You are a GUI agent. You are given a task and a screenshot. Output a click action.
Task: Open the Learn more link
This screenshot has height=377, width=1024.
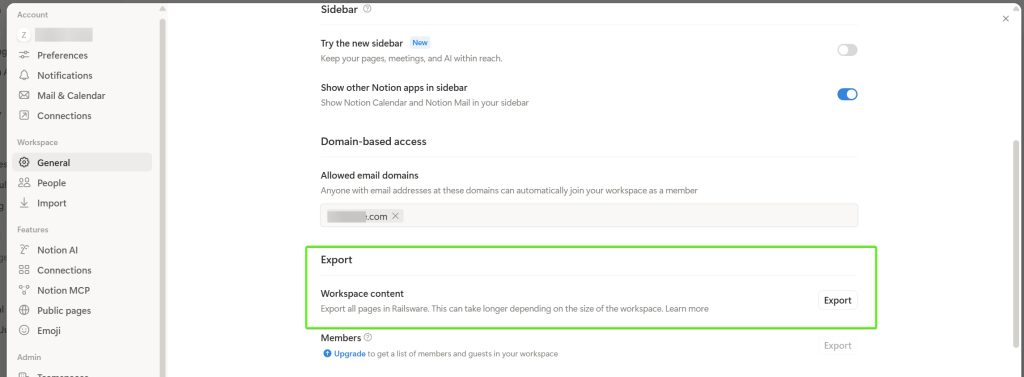(x=686, y=308)
